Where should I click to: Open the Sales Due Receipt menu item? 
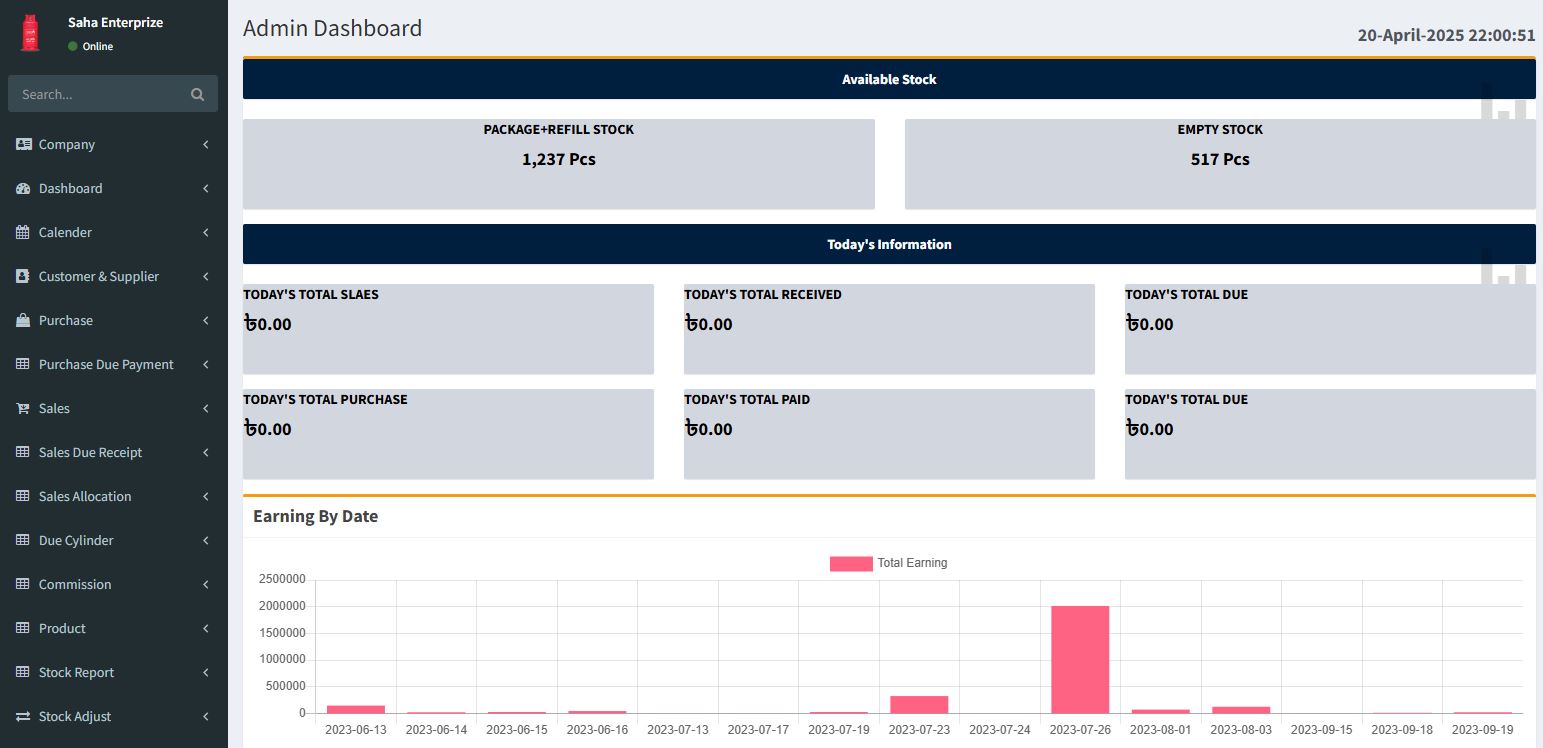(x=114, y=452)
